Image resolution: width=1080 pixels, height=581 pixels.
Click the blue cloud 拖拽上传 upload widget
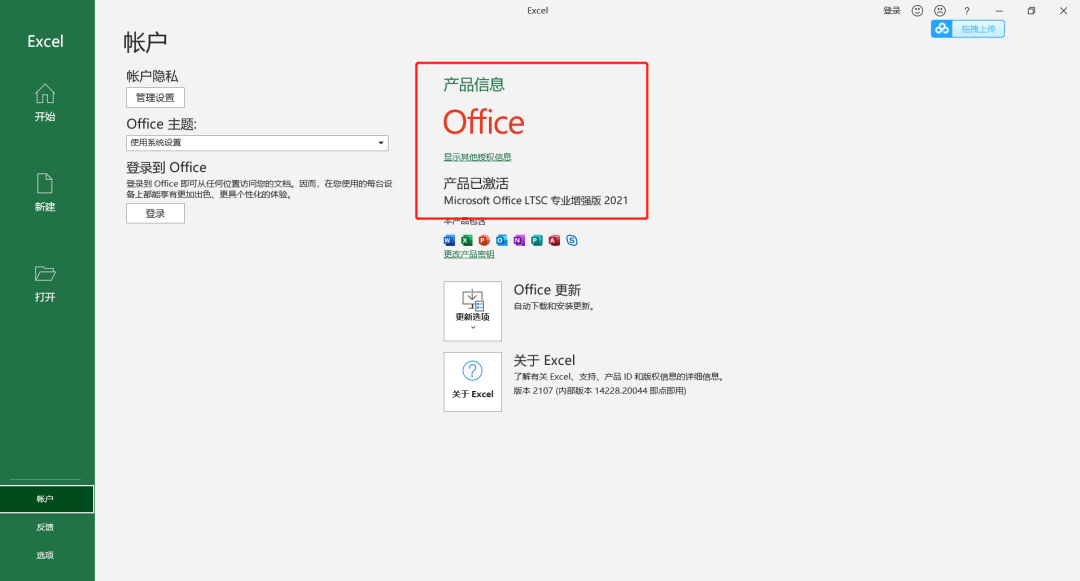pos(968,29)
